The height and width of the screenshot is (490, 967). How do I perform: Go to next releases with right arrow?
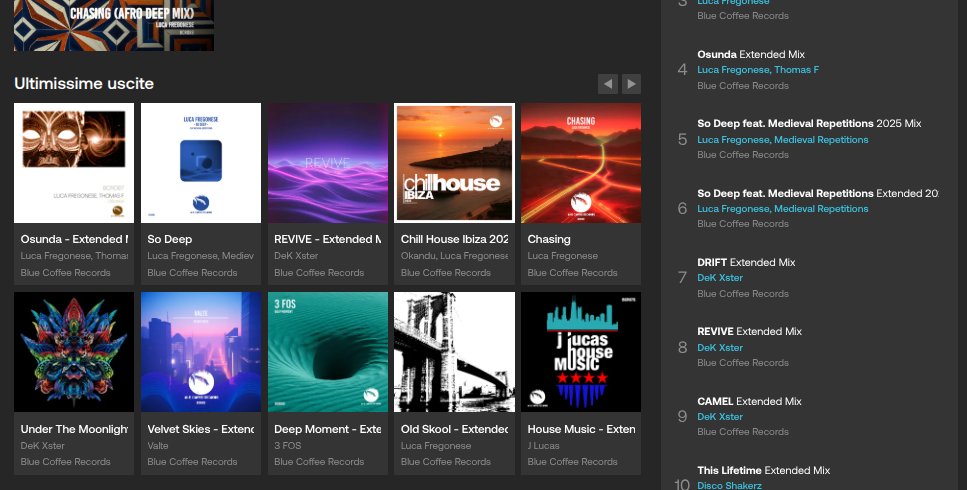pyautogui.click(x=631, y=84)
